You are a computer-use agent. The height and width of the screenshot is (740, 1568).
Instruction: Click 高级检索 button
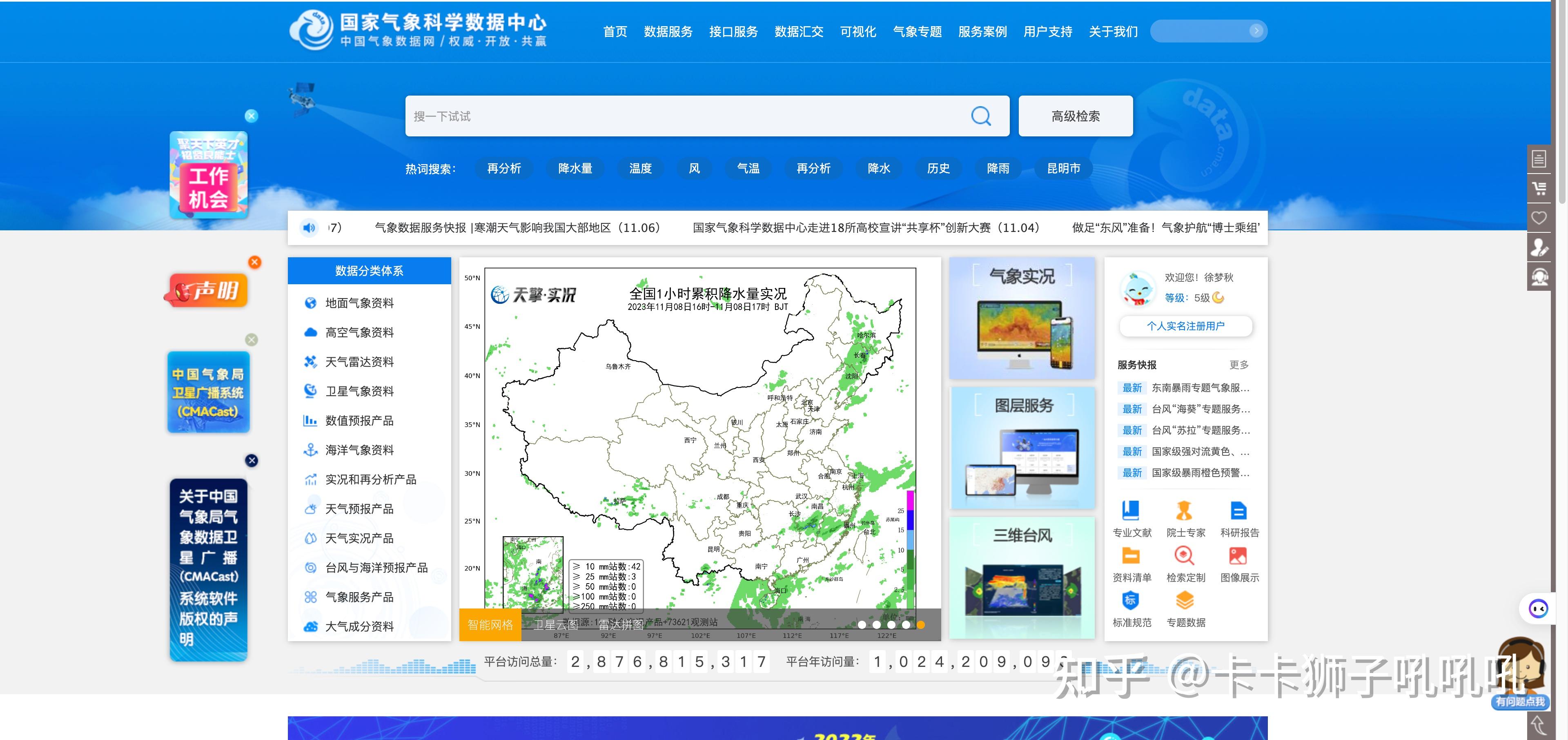tap(1076, 116)
